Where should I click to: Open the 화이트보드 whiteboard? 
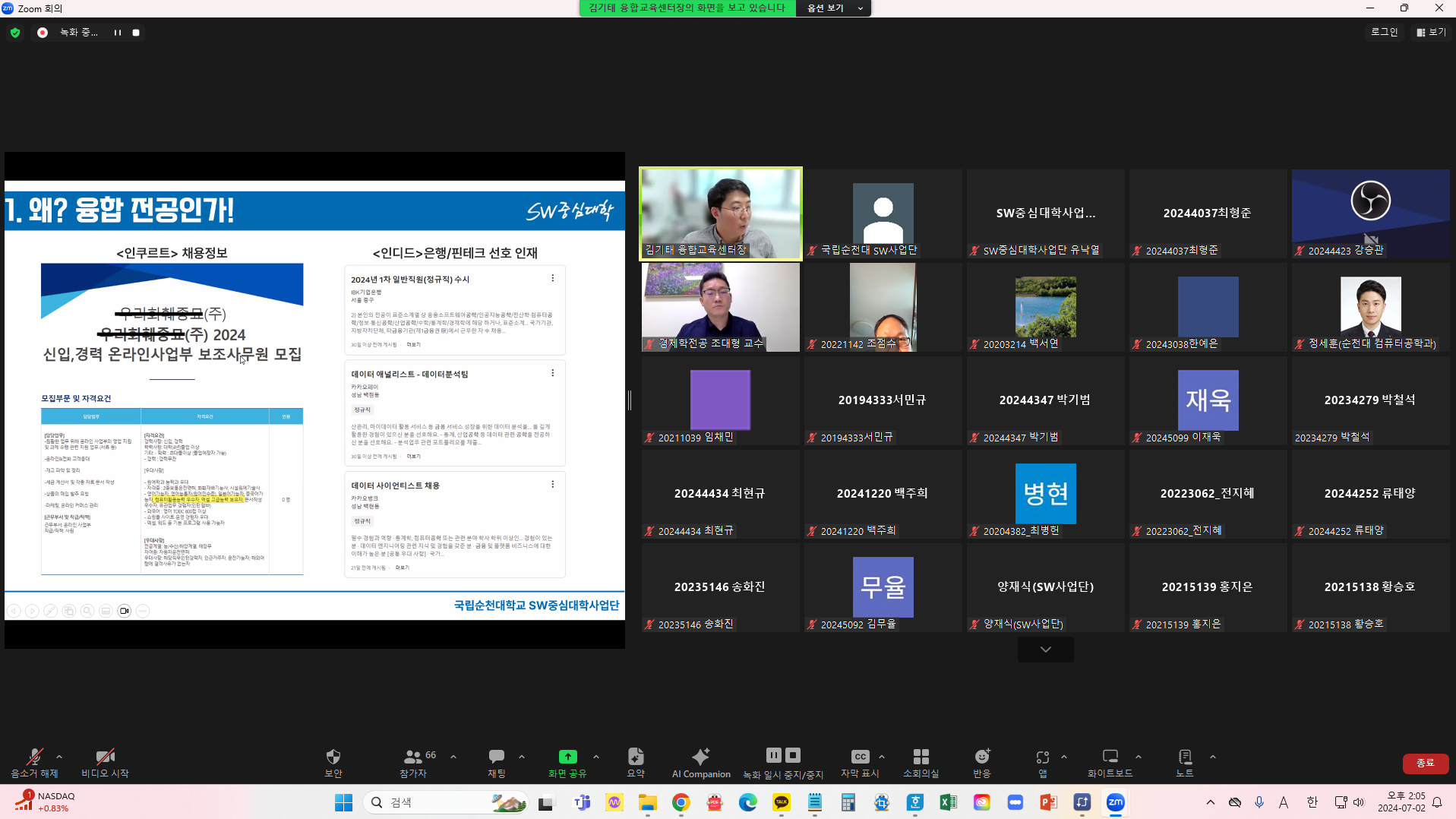coord(1110,763)
